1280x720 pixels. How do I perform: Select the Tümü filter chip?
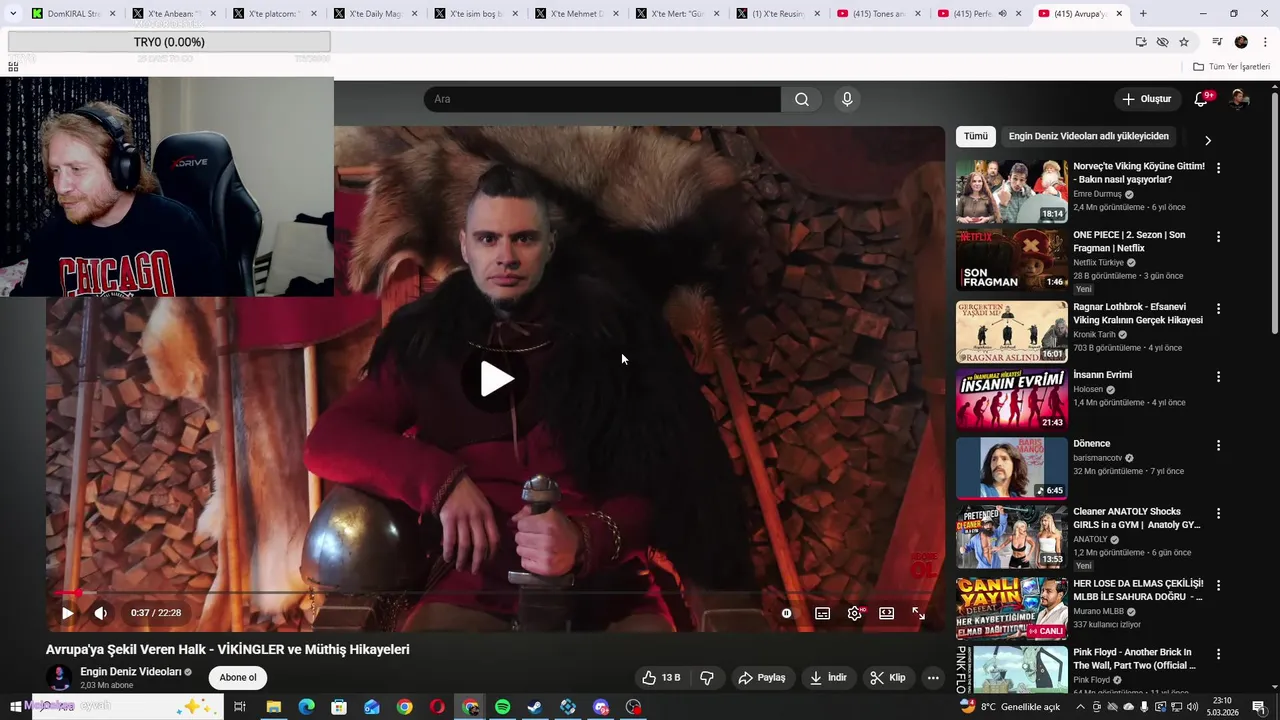[975, 136]
